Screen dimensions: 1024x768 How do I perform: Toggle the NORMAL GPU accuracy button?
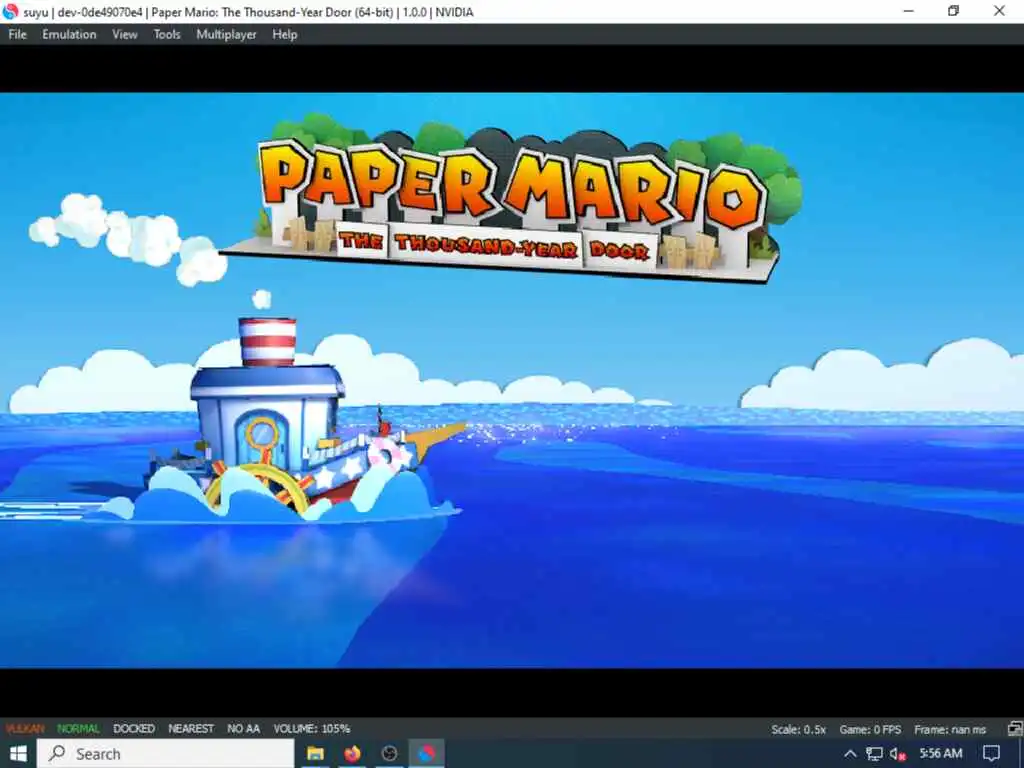tap(78, 729)
